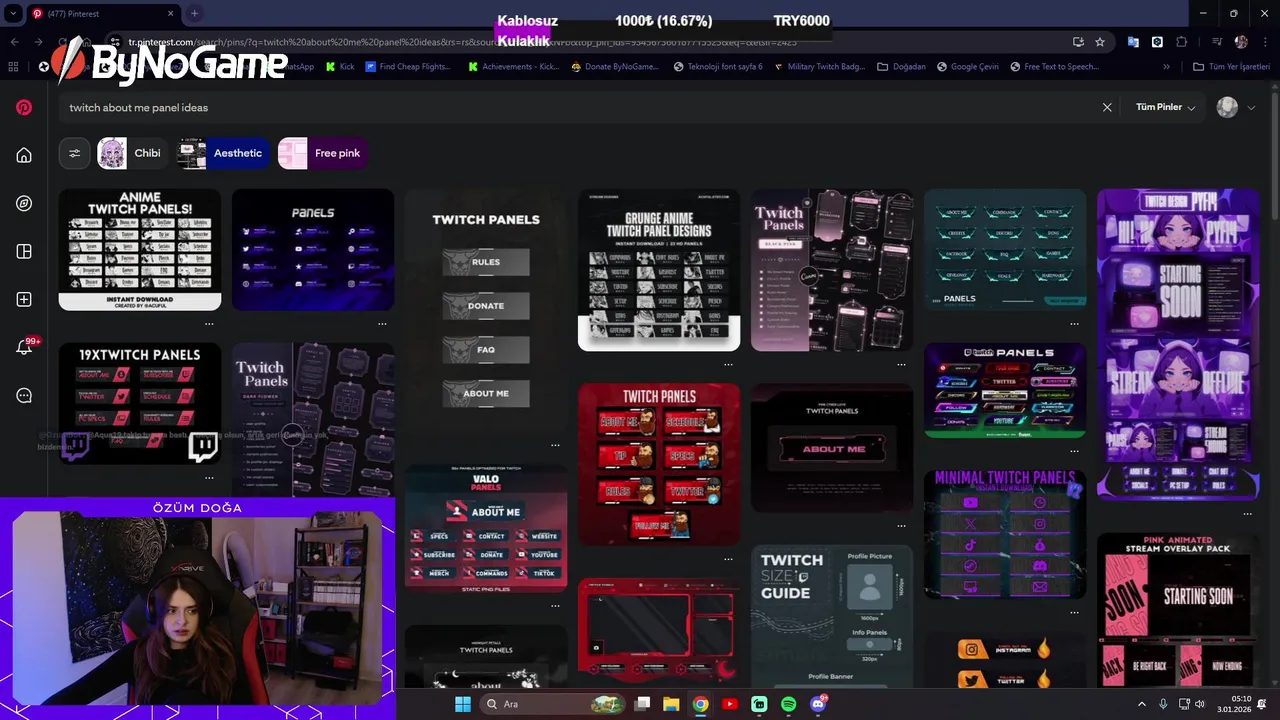Go back with the browser back arrow
The image size is (1280, 720).
tap(14, 42)
